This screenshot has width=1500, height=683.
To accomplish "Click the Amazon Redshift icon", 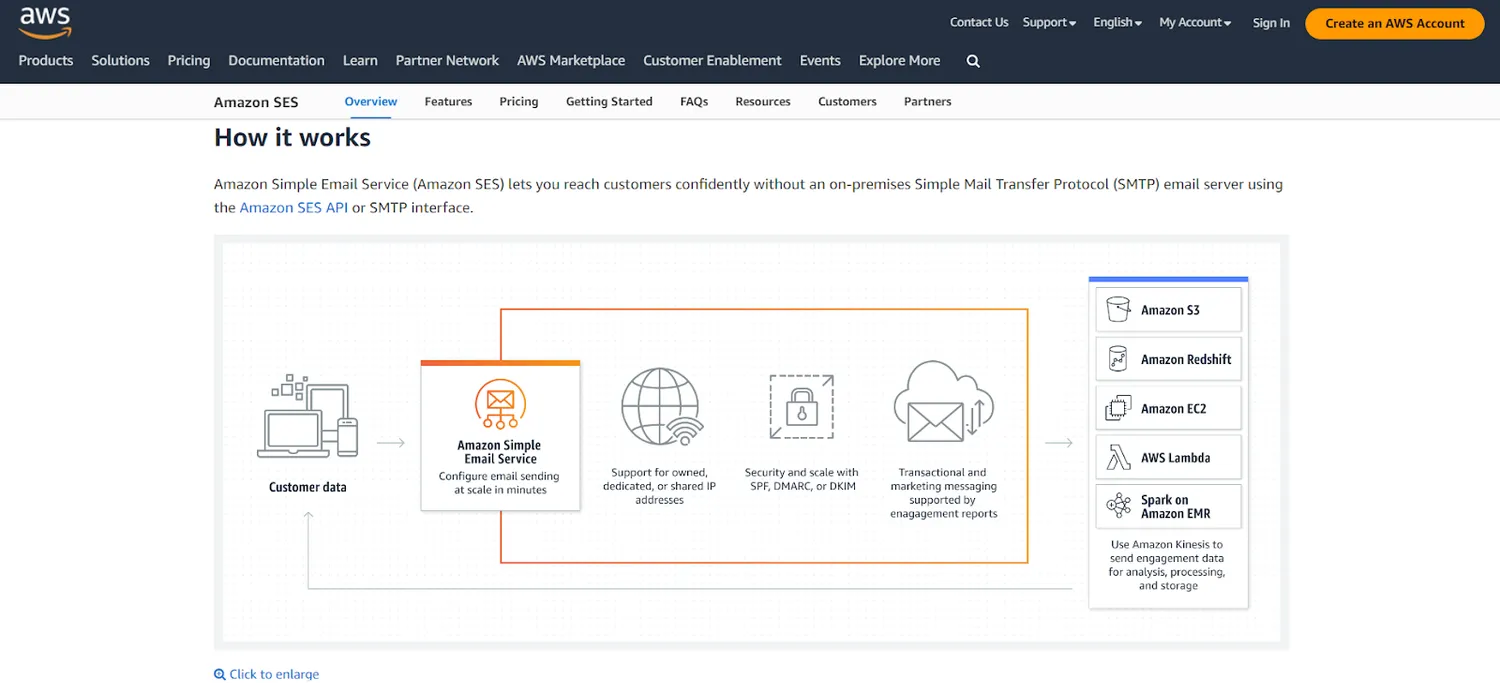I will [x=1118, y=359].
